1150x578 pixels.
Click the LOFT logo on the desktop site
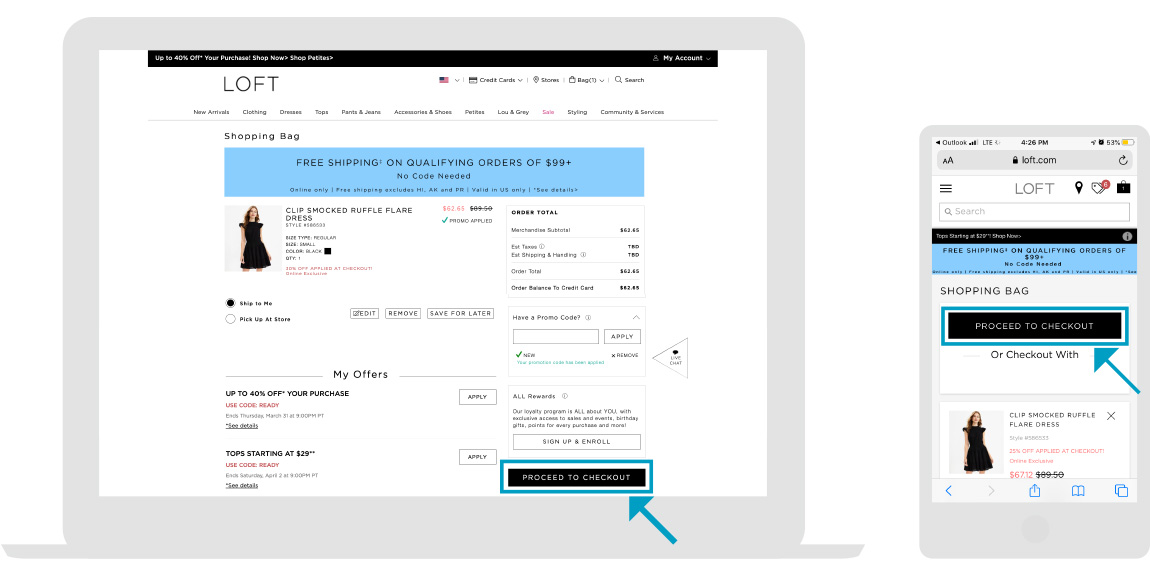tap(251, 84)
